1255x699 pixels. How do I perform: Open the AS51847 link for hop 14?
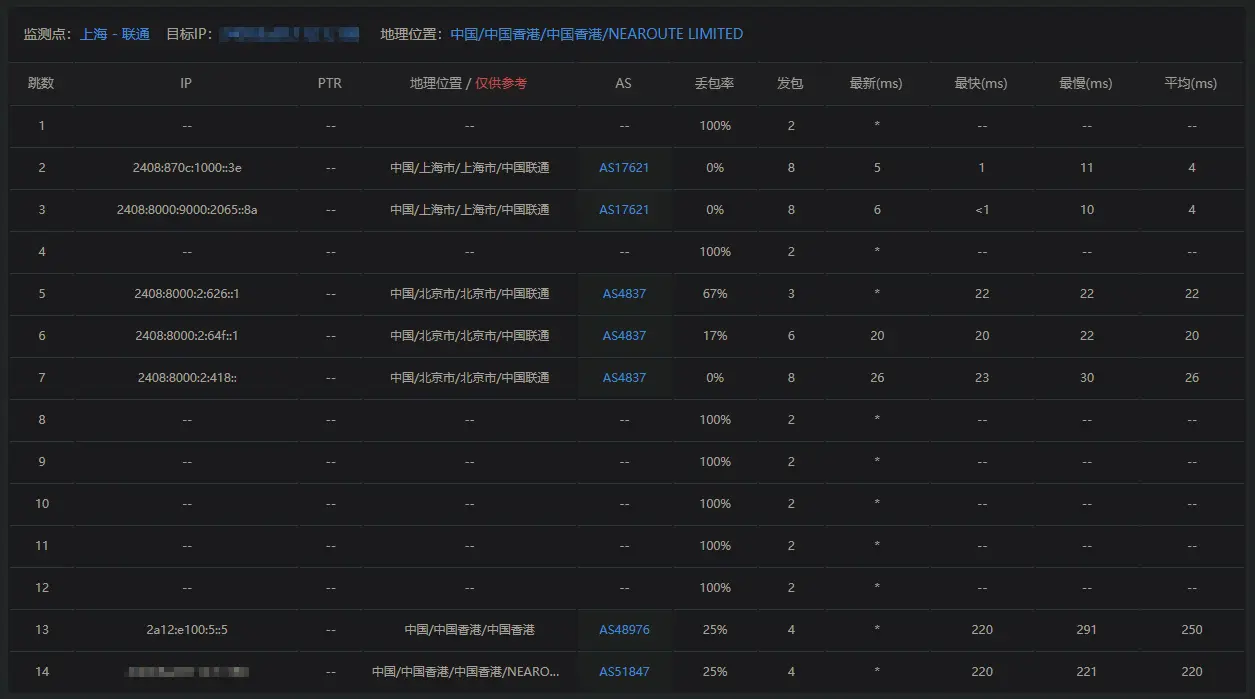(624, 672)
